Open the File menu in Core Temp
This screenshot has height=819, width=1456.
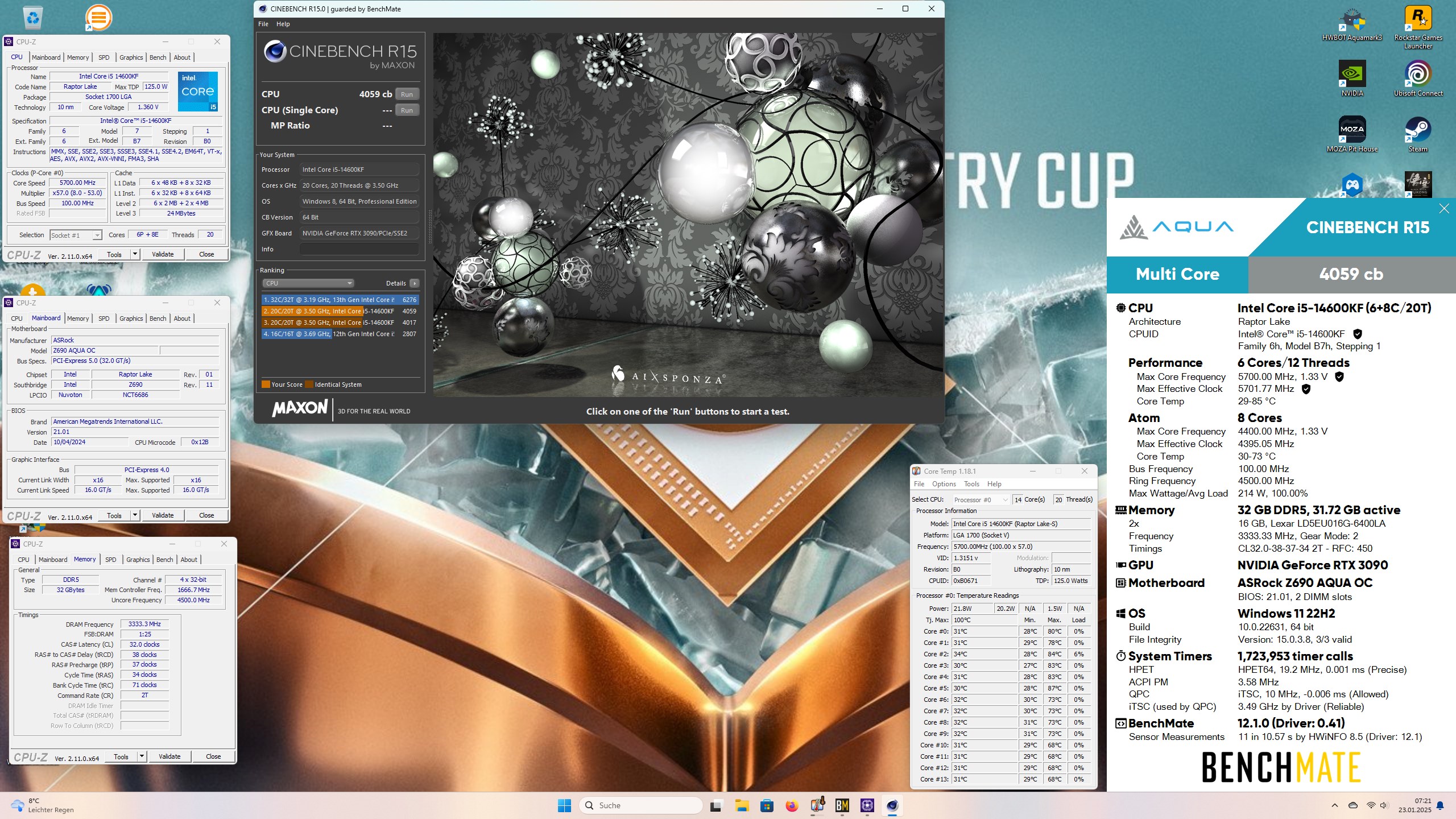coord(919,484)
